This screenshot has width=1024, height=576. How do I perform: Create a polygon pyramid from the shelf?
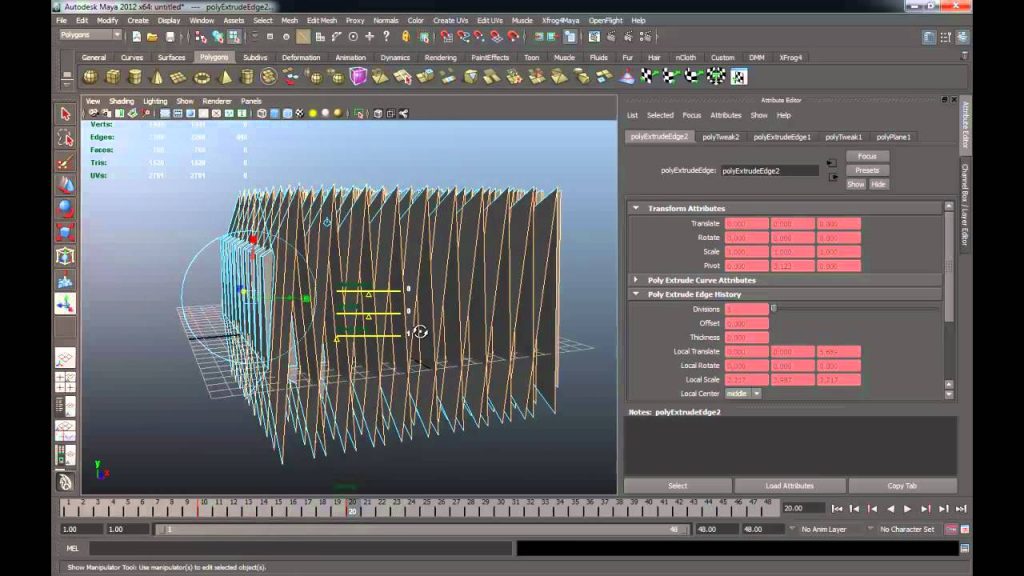tap(224, 77)
